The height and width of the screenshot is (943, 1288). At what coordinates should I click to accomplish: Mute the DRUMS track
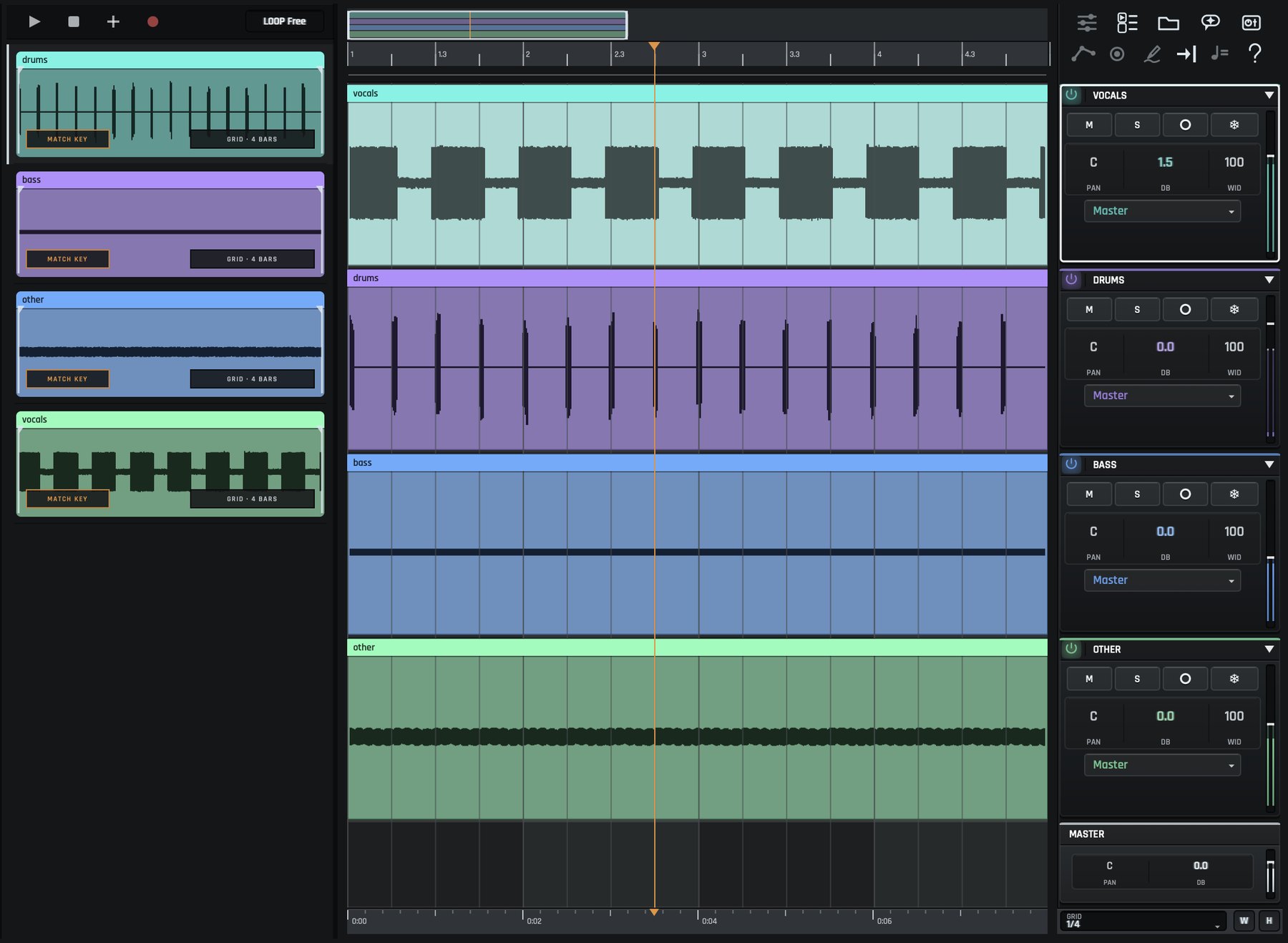[1089, 309]
